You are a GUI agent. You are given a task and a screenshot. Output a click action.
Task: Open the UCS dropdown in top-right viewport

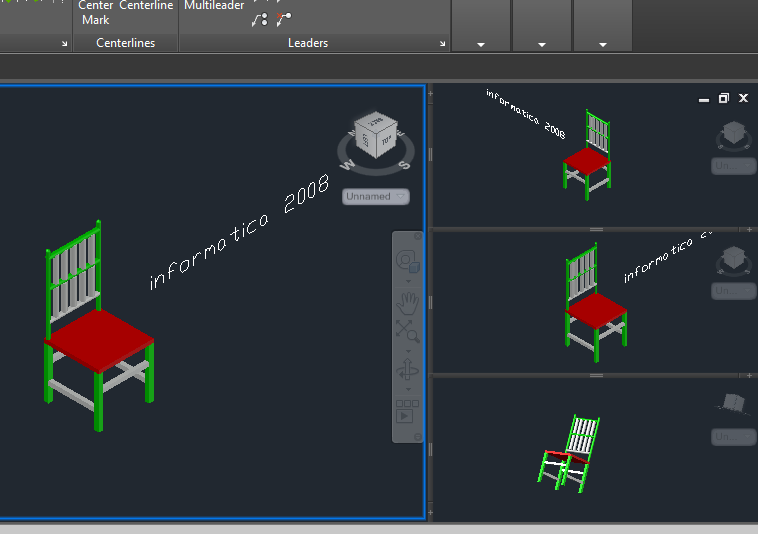pyautogui.click(x=733, y=166)
